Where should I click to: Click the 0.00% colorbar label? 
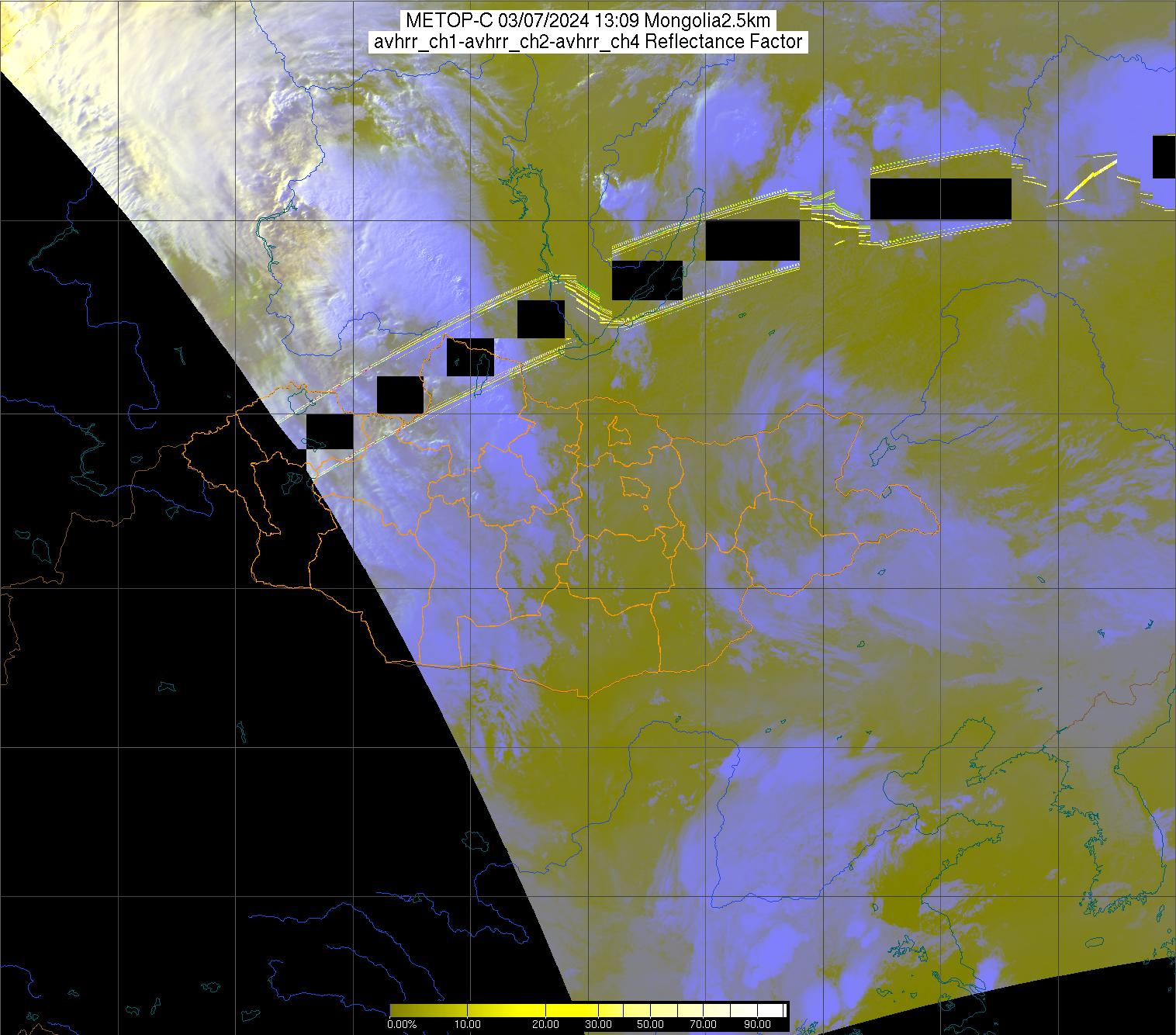point(402,1025)
